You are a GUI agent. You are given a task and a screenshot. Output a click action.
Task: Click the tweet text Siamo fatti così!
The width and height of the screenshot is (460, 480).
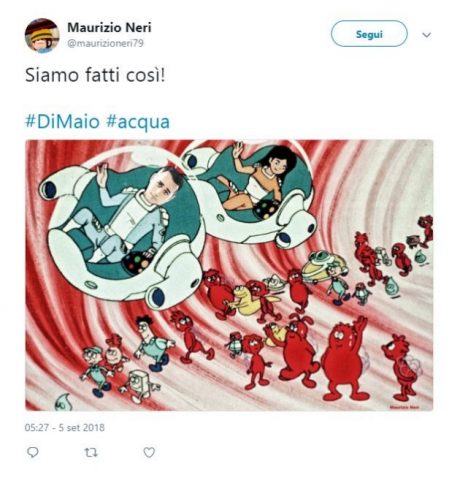pyautogui.click(x=95, y=75)
